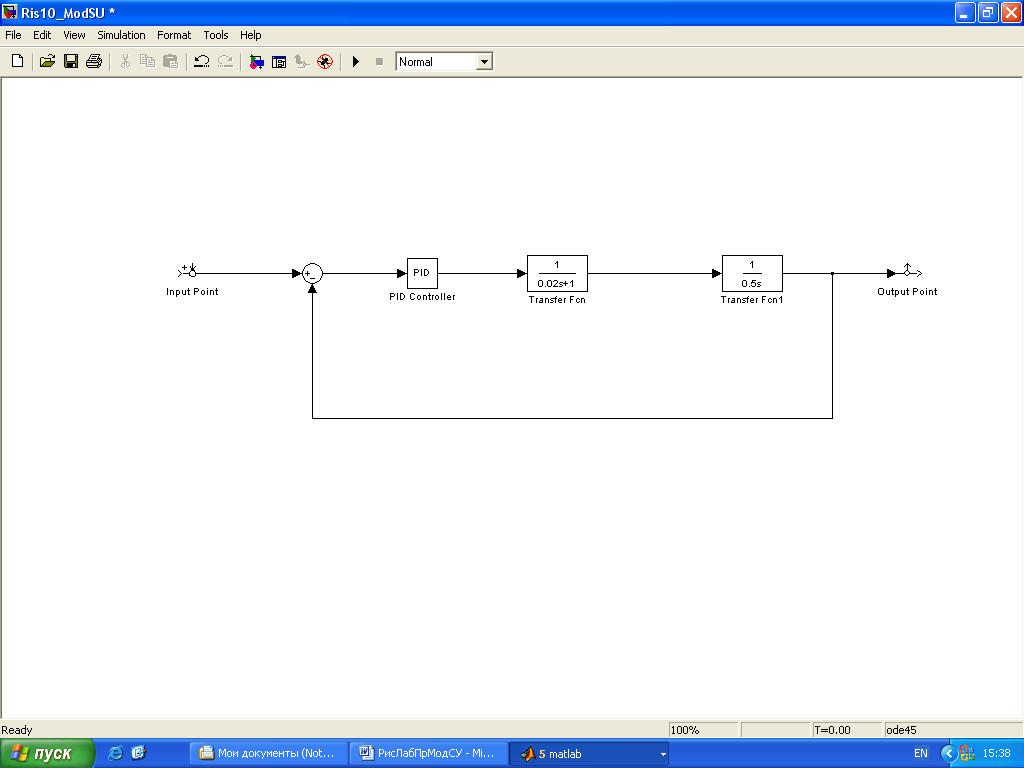Open the simulation mode Normal dropdown
This screenshot has width=1024, height=768.
(484, 61)
